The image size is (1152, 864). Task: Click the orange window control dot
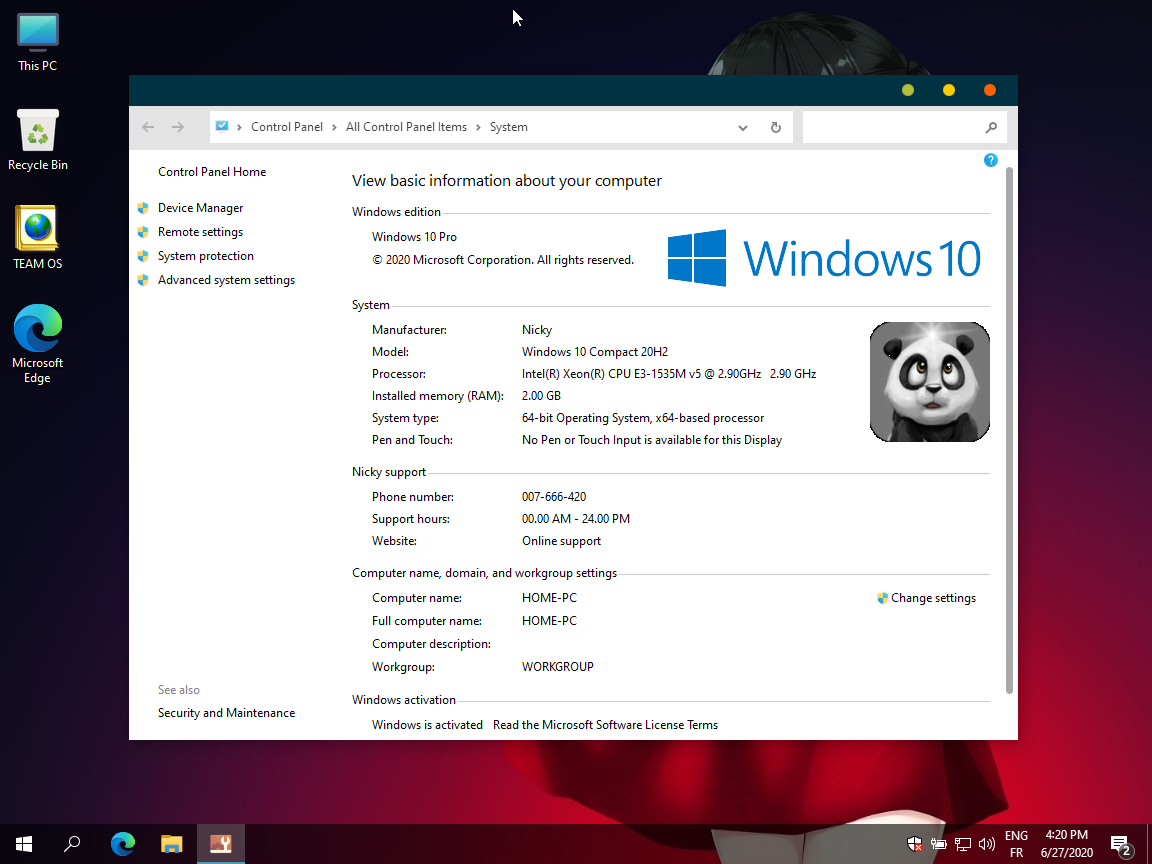point(990,90)
